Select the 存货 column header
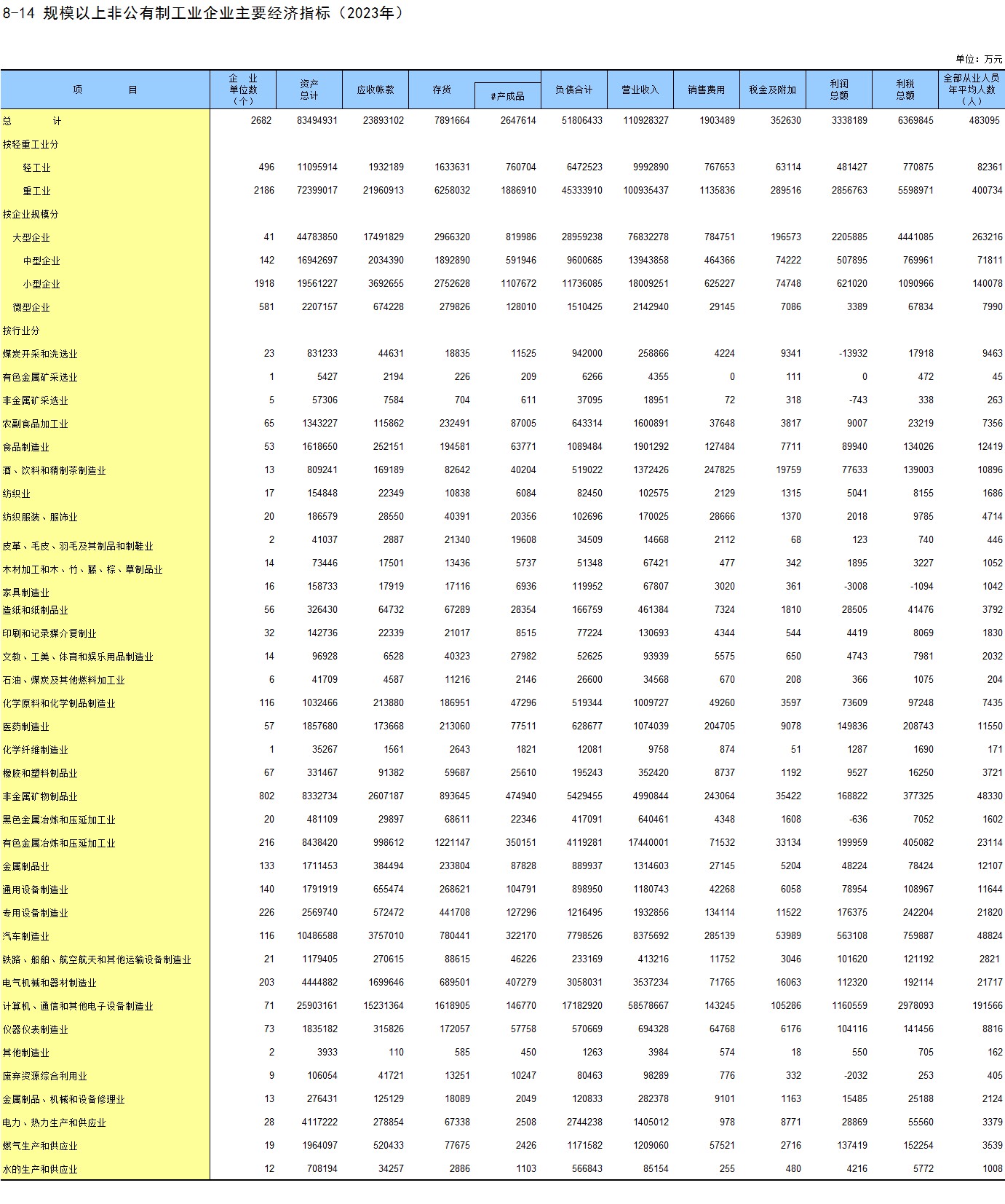 [x=442, y=90]
